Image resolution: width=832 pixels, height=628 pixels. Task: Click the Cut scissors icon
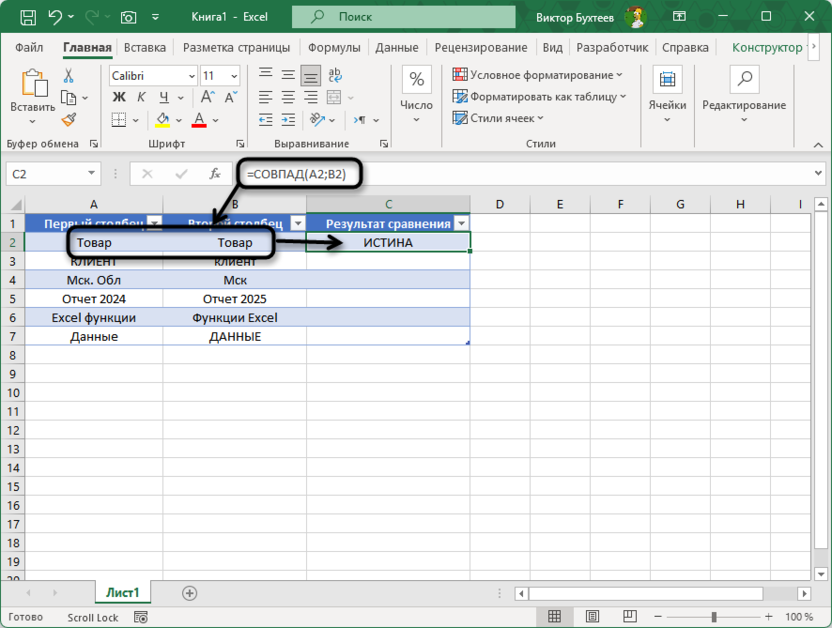pos(69,76)
